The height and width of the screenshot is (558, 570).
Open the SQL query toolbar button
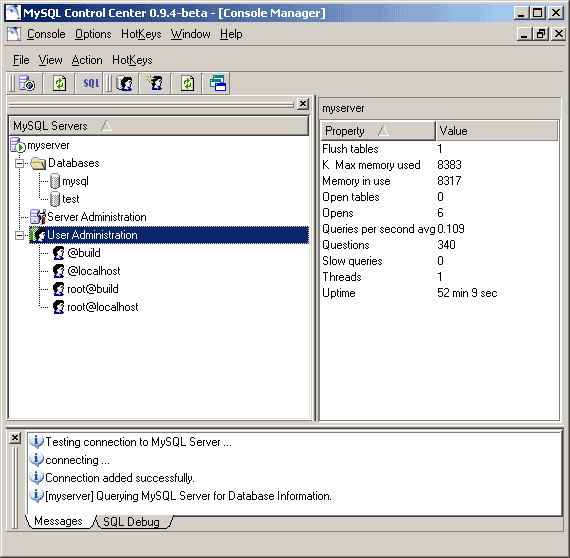pos(91,84)
